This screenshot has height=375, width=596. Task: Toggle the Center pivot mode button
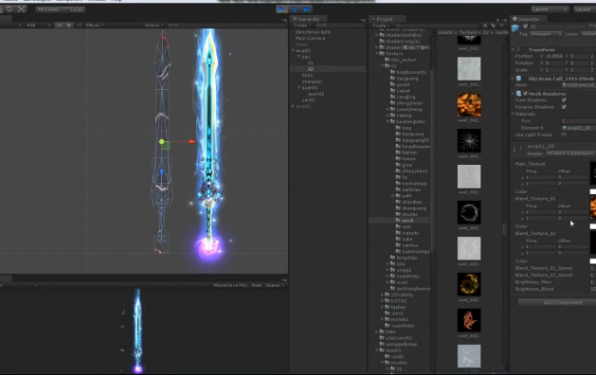point(49,9)
